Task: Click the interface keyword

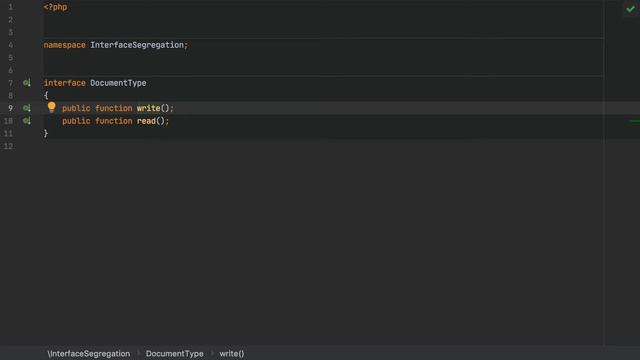Action: (64, 83)
